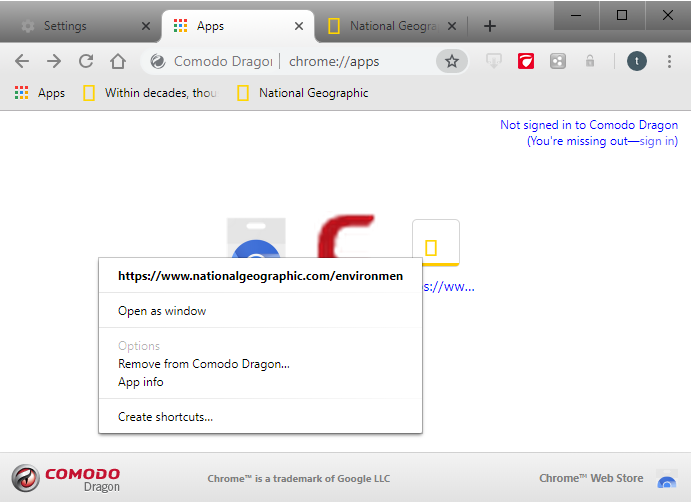Select the Apps tab
691x502 pixels.
tap(238, 26)
